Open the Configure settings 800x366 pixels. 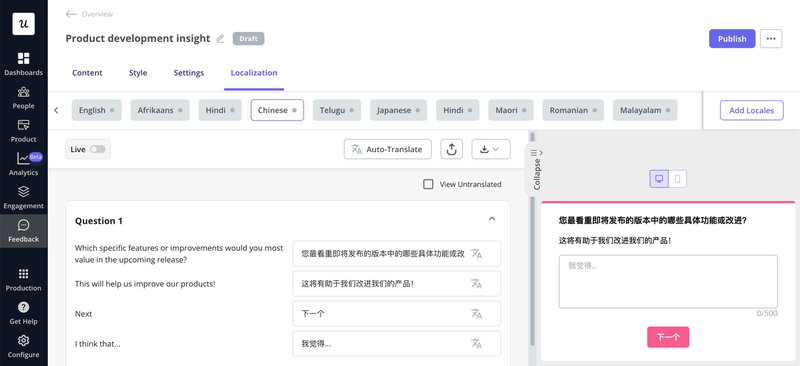pyautogui.click(x=23, y=347)
